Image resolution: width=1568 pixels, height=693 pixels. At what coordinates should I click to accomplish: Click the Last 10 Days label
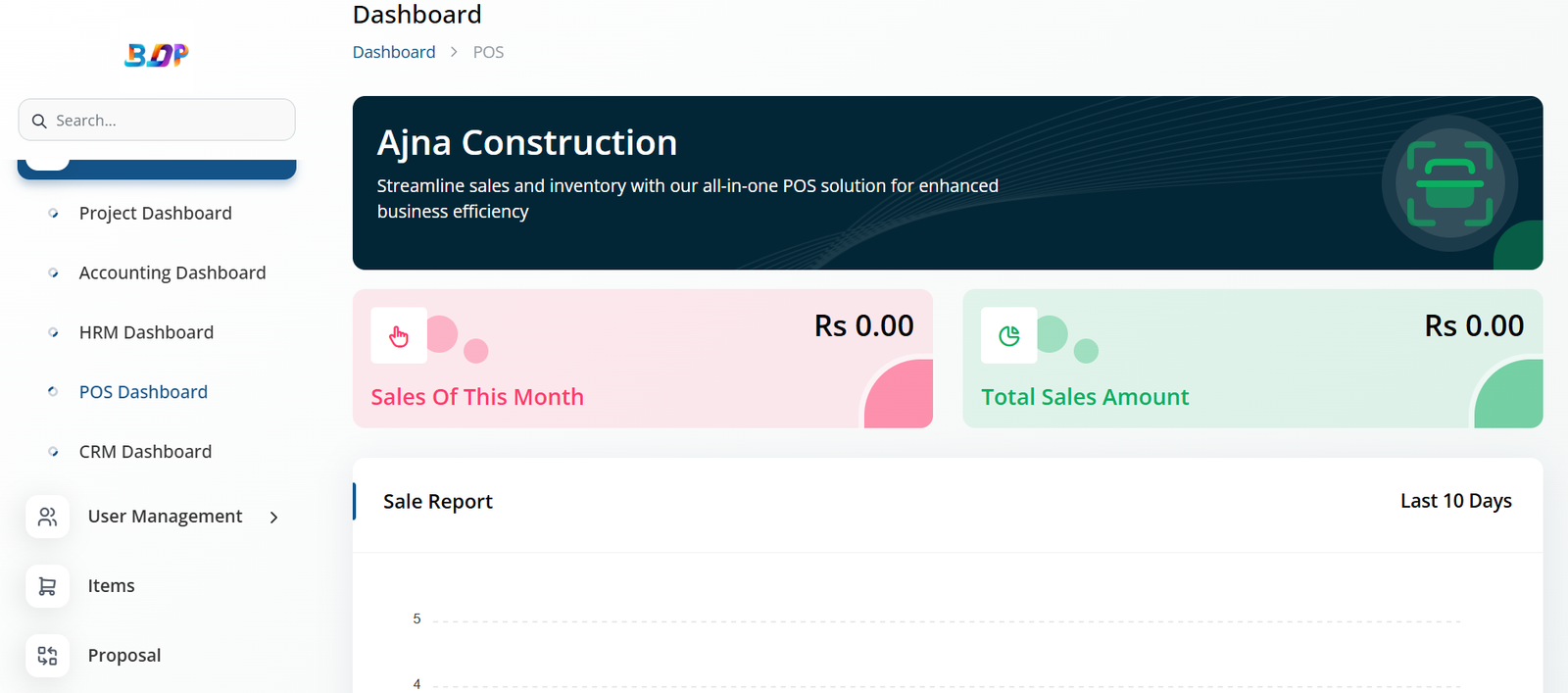point(1455,501)
